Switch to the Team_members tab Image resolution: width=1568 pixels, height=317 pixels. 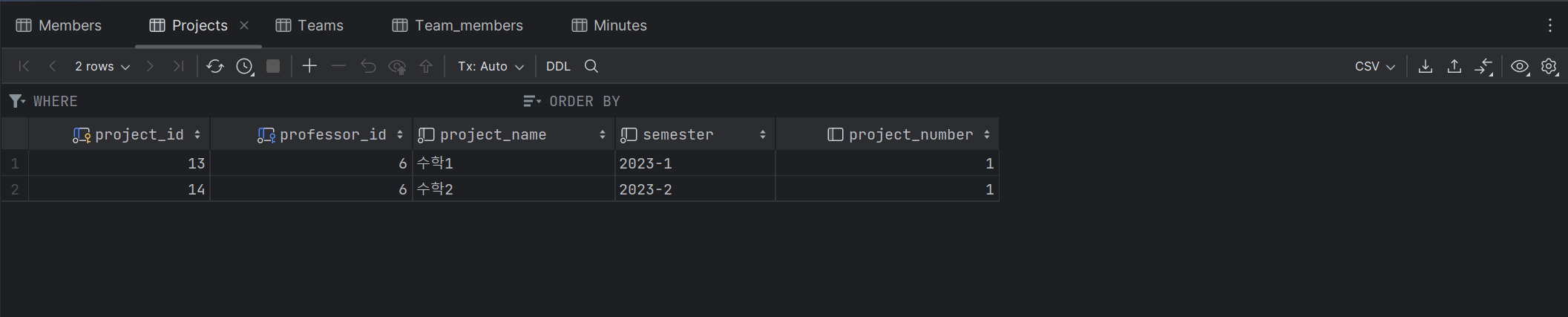(458, 25)
